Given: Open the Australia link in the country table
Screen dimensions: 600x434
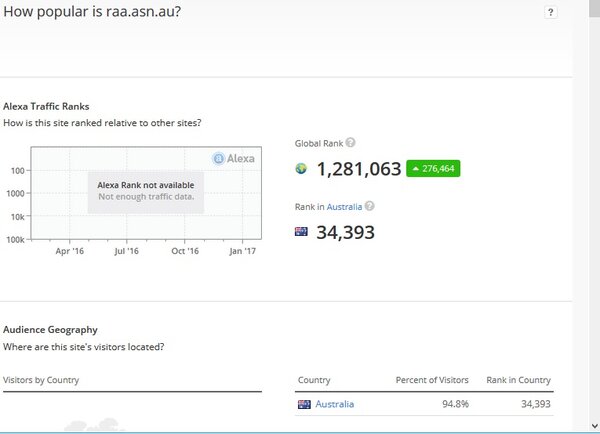Looking at the screenshot, I should [334, 404].
